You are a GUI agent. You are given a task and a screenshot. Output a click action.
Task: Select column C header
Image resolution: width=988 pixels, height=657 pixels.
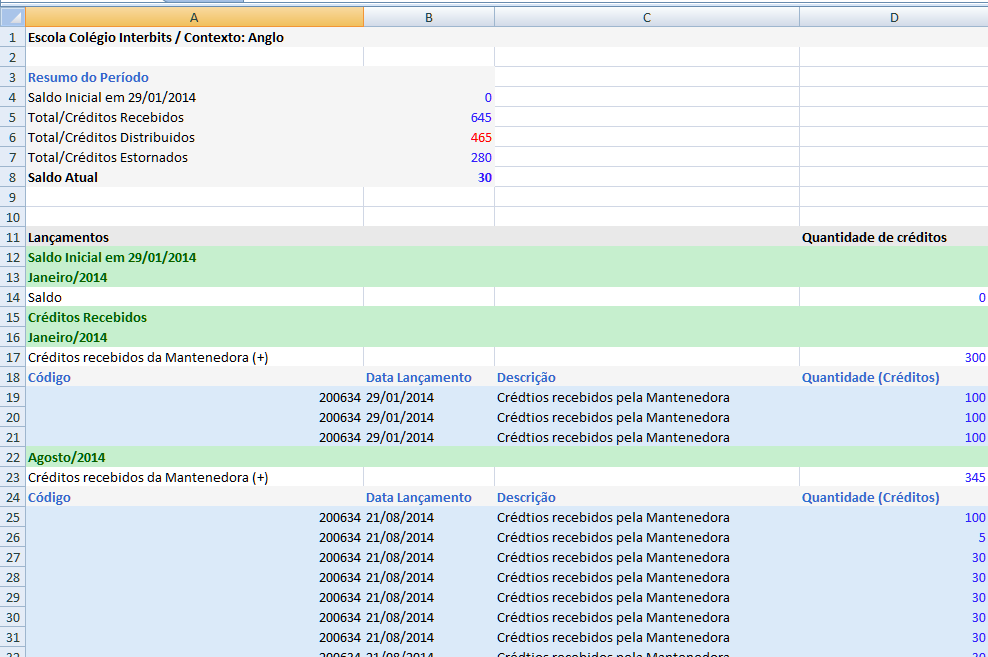coord(646,18)
